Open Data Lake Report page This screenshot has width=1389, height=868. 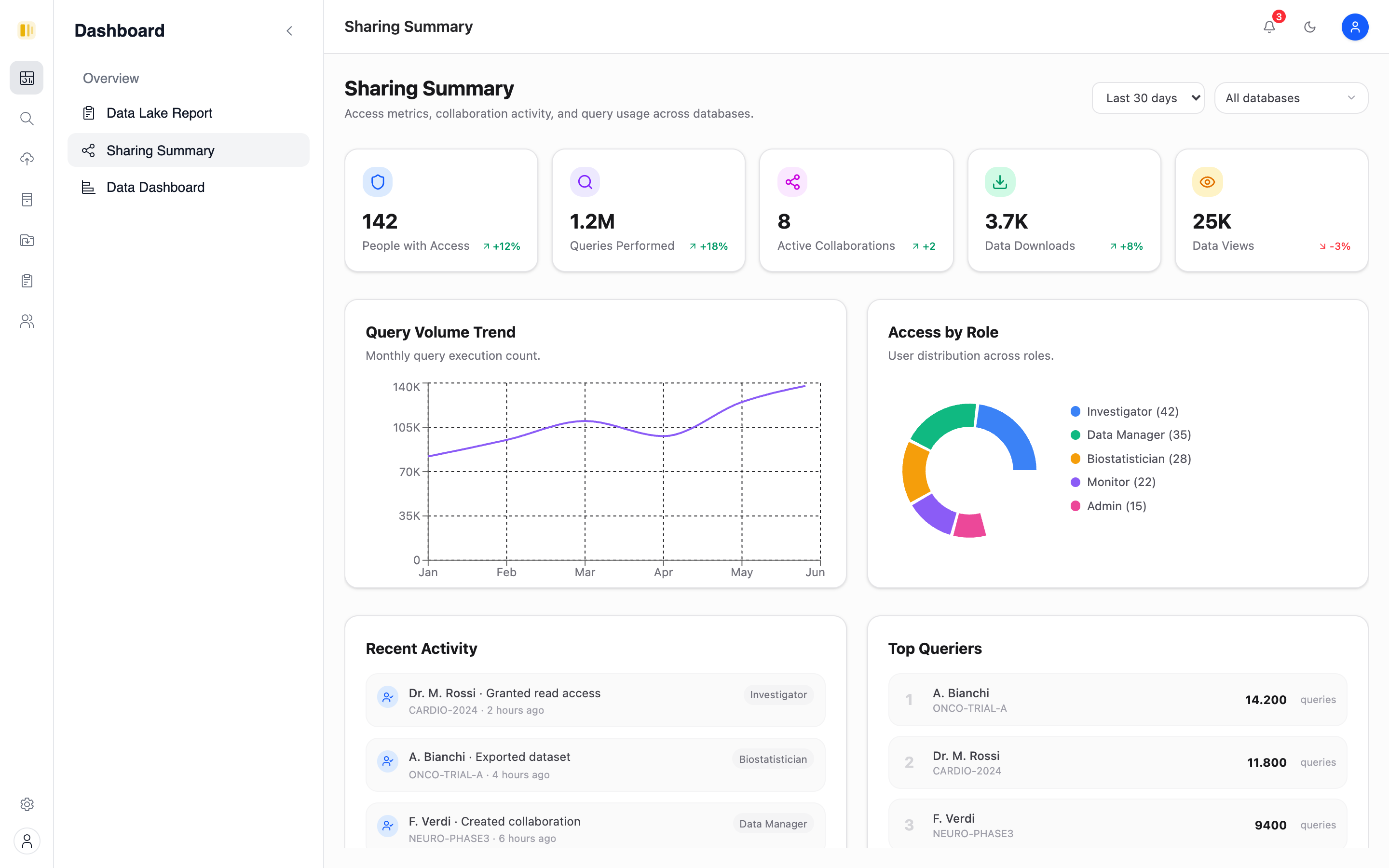point(188,113)
